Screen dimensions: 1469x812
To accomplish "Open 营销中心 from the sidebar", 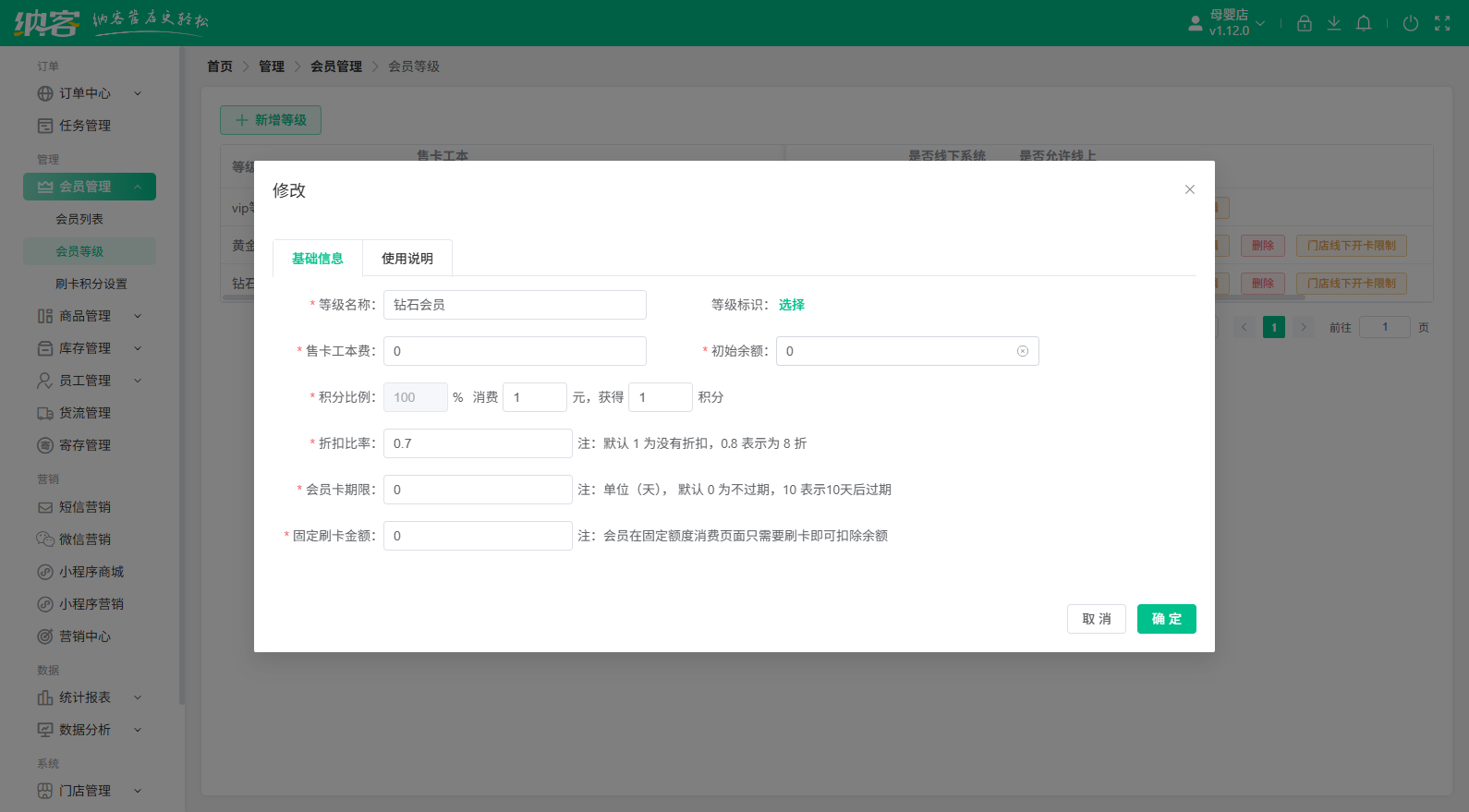I will coord(84,636).
